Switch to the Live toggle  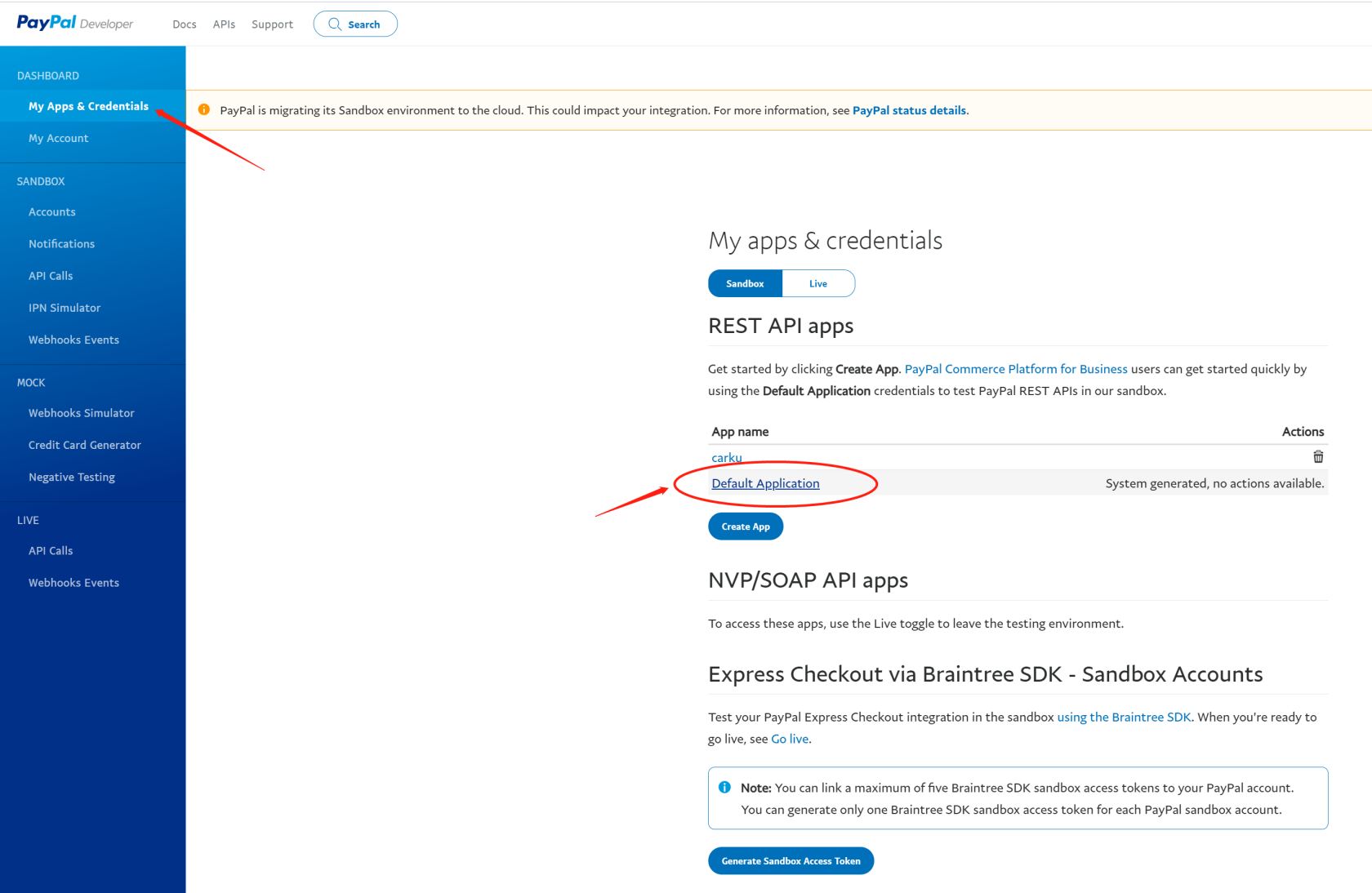[818, 283]
